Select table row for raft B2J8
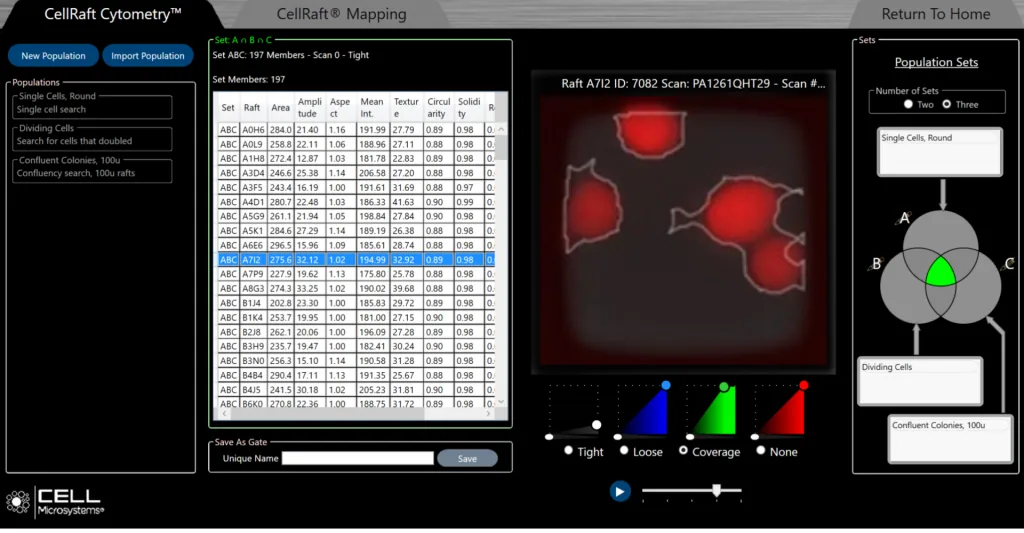The height and width of the screenshot is (533, 1024). coord(356,332)
